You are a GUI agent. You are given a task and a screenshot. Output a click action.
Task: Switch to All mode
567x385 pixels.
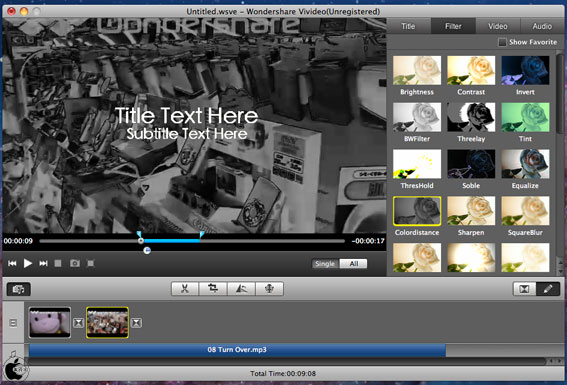point(354,264)
